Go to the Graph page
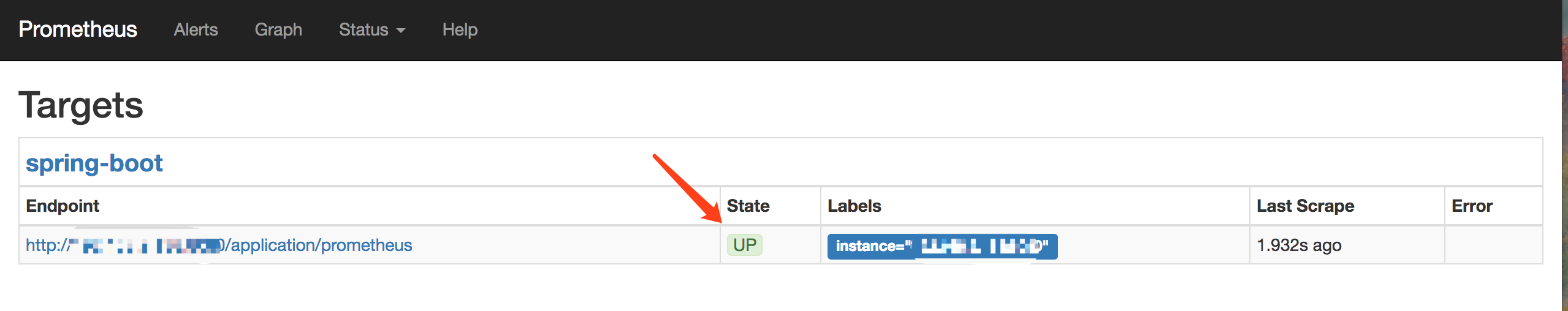 pyautogui.click(x=278, y=29)
